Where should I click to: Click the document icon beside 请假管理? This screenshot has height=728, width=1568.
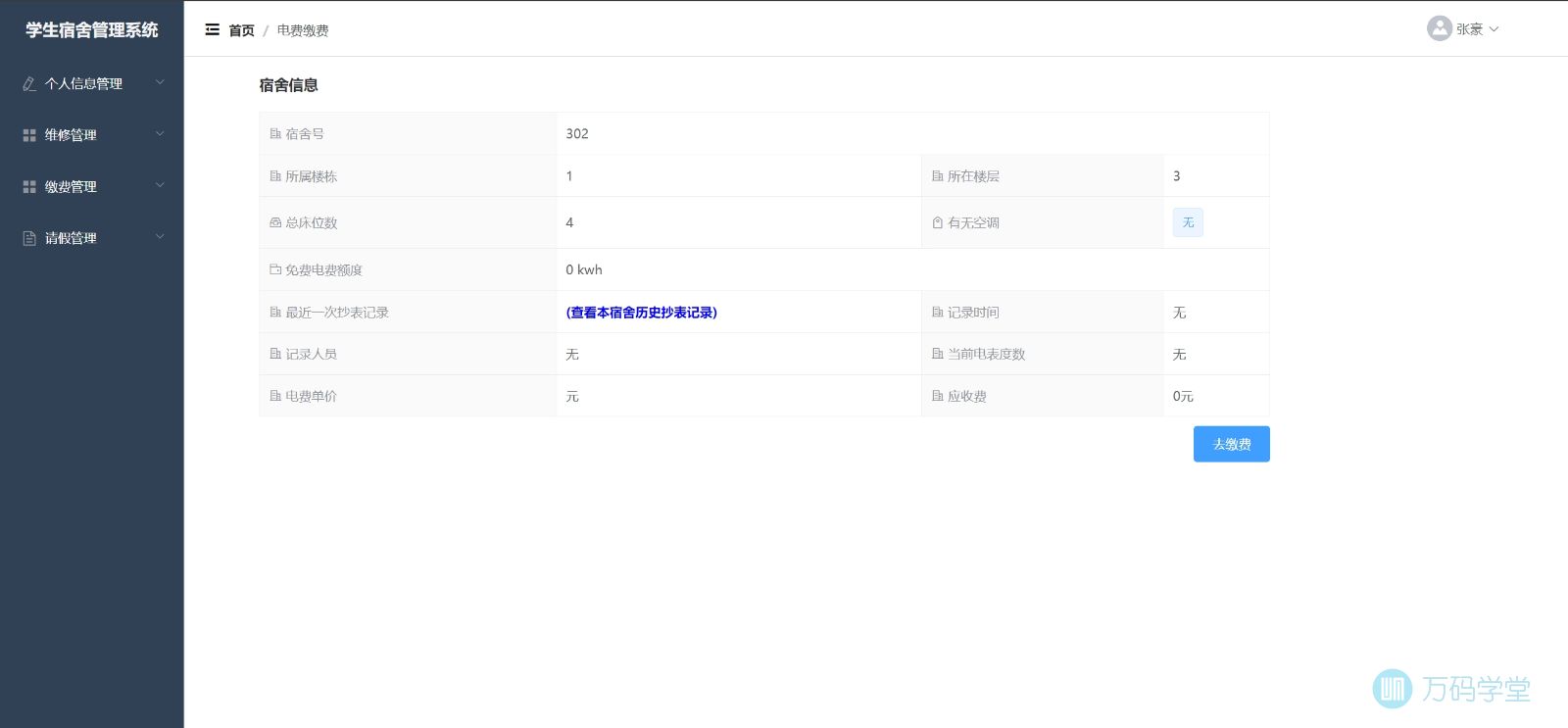point(29,238)
